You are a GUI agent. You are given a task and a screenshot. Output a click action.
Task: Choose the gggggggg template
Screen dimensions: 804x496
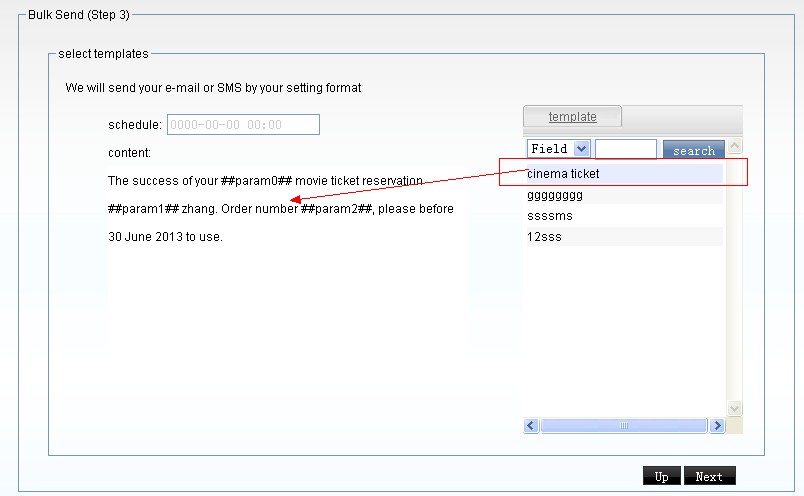point(555,195)
